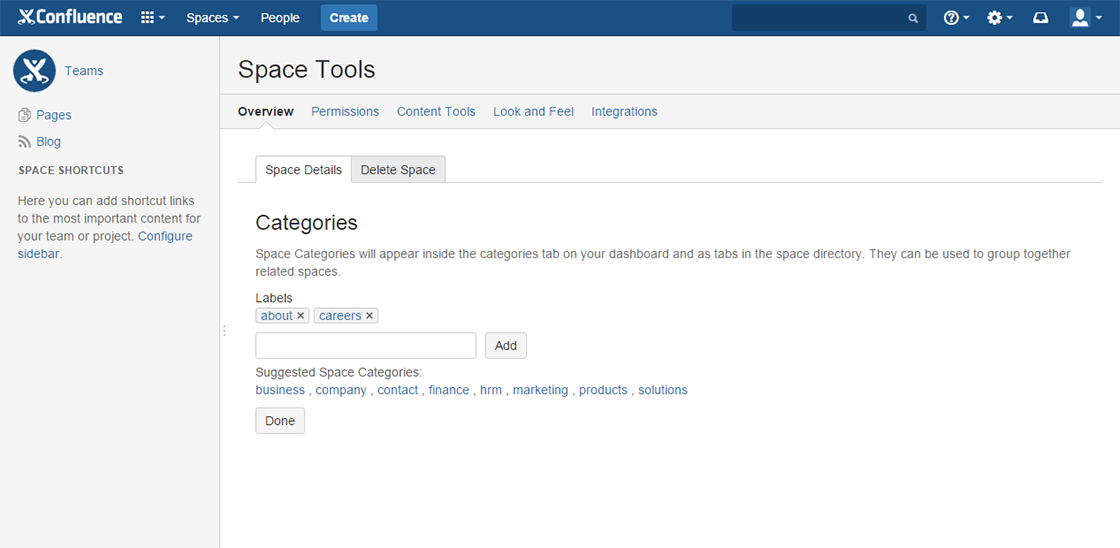The width and height of the screenshot is (1120, 548).
Task: Add suggested category 'marketing'
Action: click(x=540, y=390)
